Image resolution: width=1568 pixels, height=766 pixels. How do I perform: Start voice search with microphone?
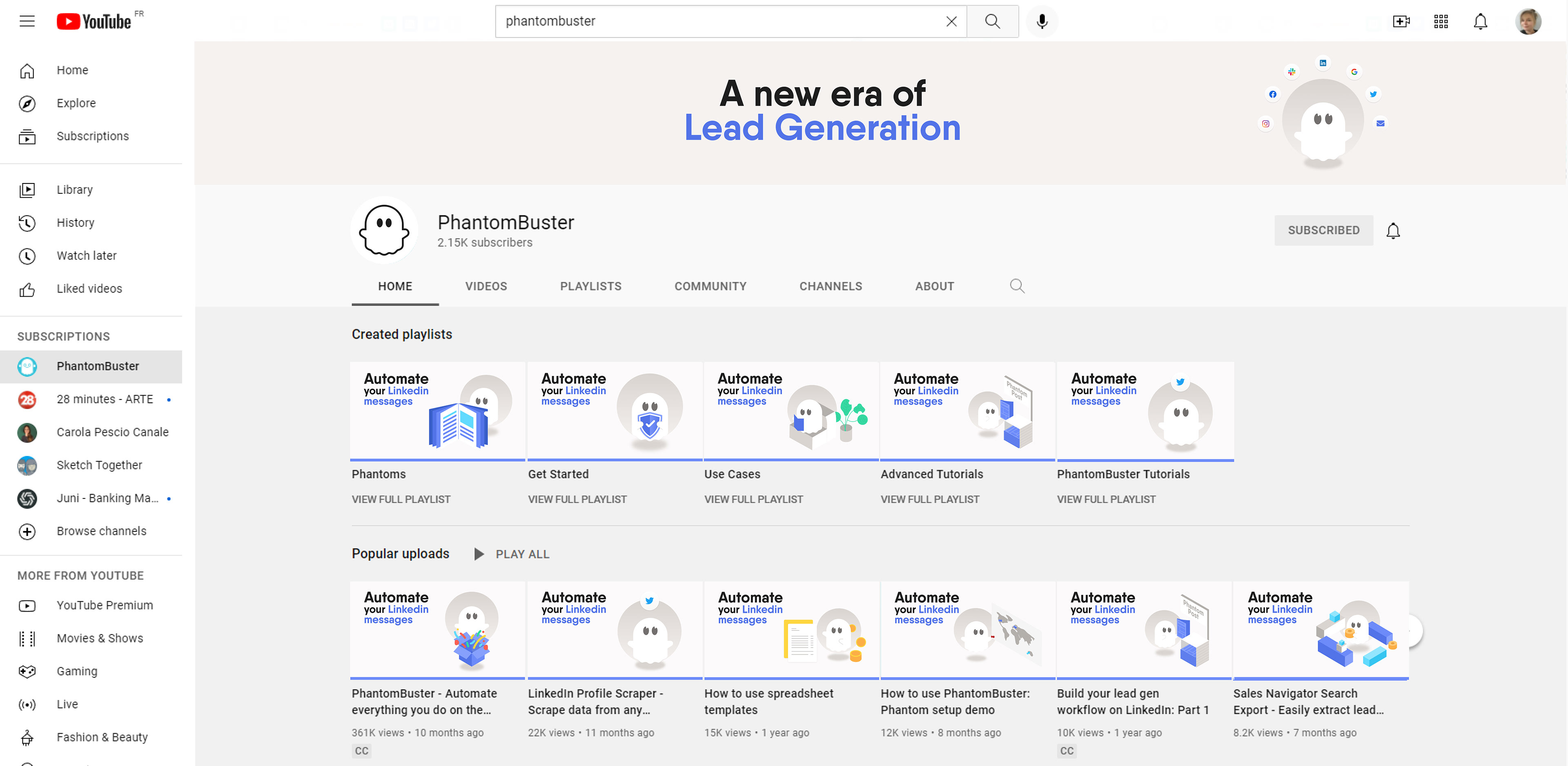point(1042,21)
